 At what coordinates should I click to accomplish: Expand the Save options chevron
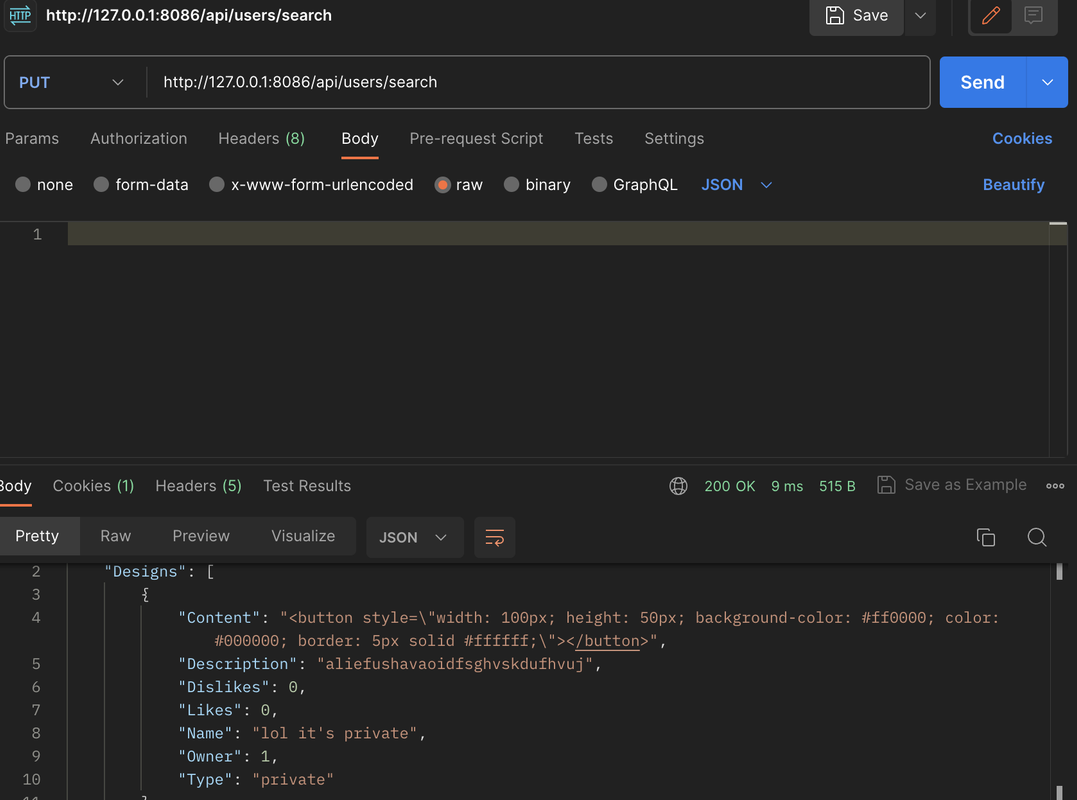[x=920, y=15]
